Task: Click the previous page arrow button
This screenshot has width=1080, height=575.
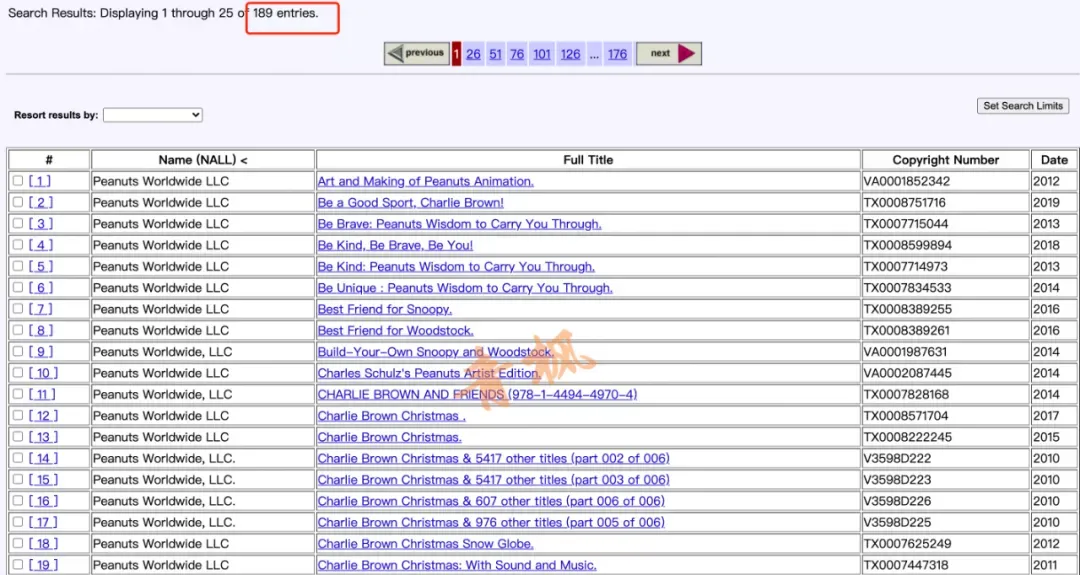Action: [x=417, y=54]
